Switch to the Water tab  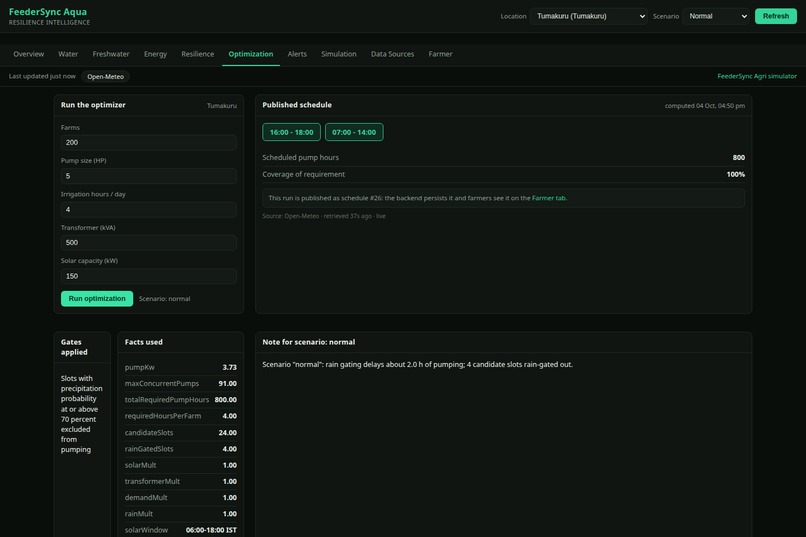tap(68, 54)
